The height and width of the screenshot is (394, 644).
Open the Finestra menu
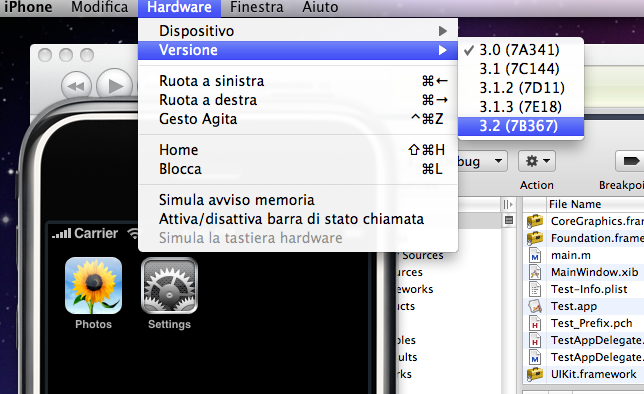click(x=256, y=7)
